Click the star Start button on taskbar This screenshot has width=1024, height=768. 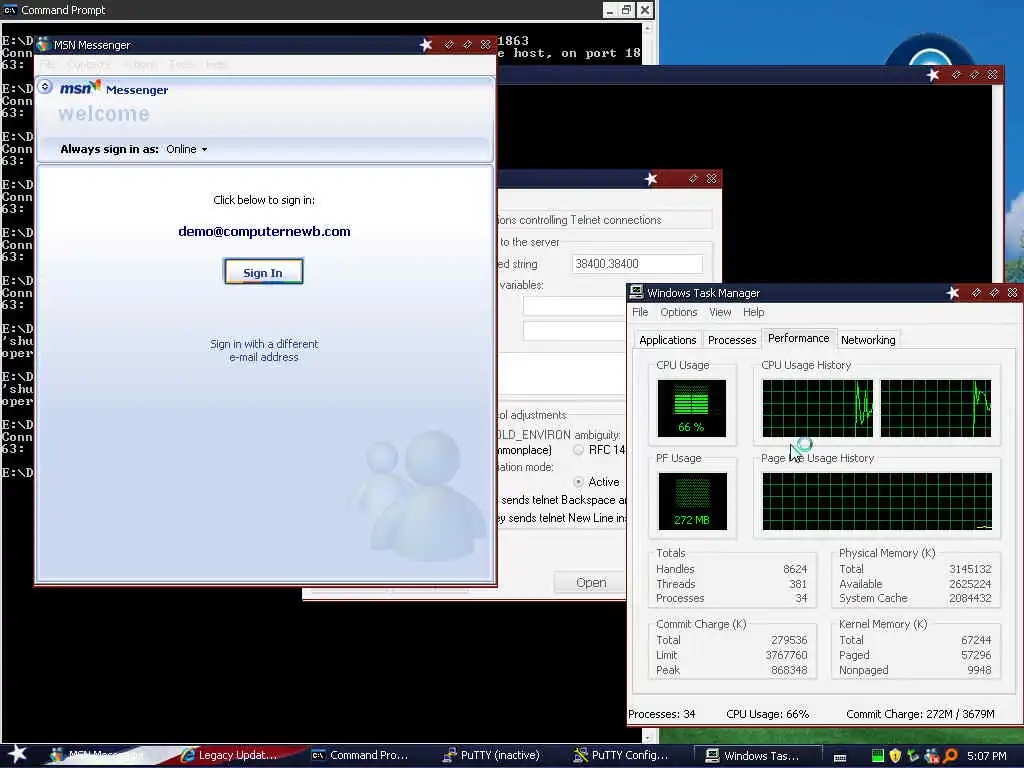[18, 754]
